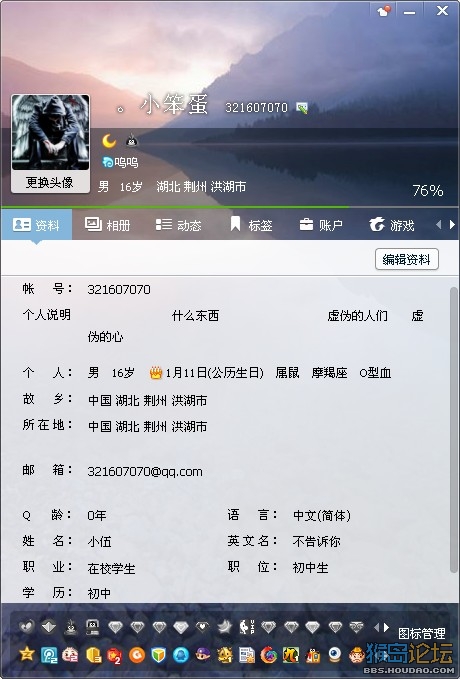The height and width of the screenshot is (679, 460).
Task: Open 图标管理 icon management link
Action: tap(421, 634)
